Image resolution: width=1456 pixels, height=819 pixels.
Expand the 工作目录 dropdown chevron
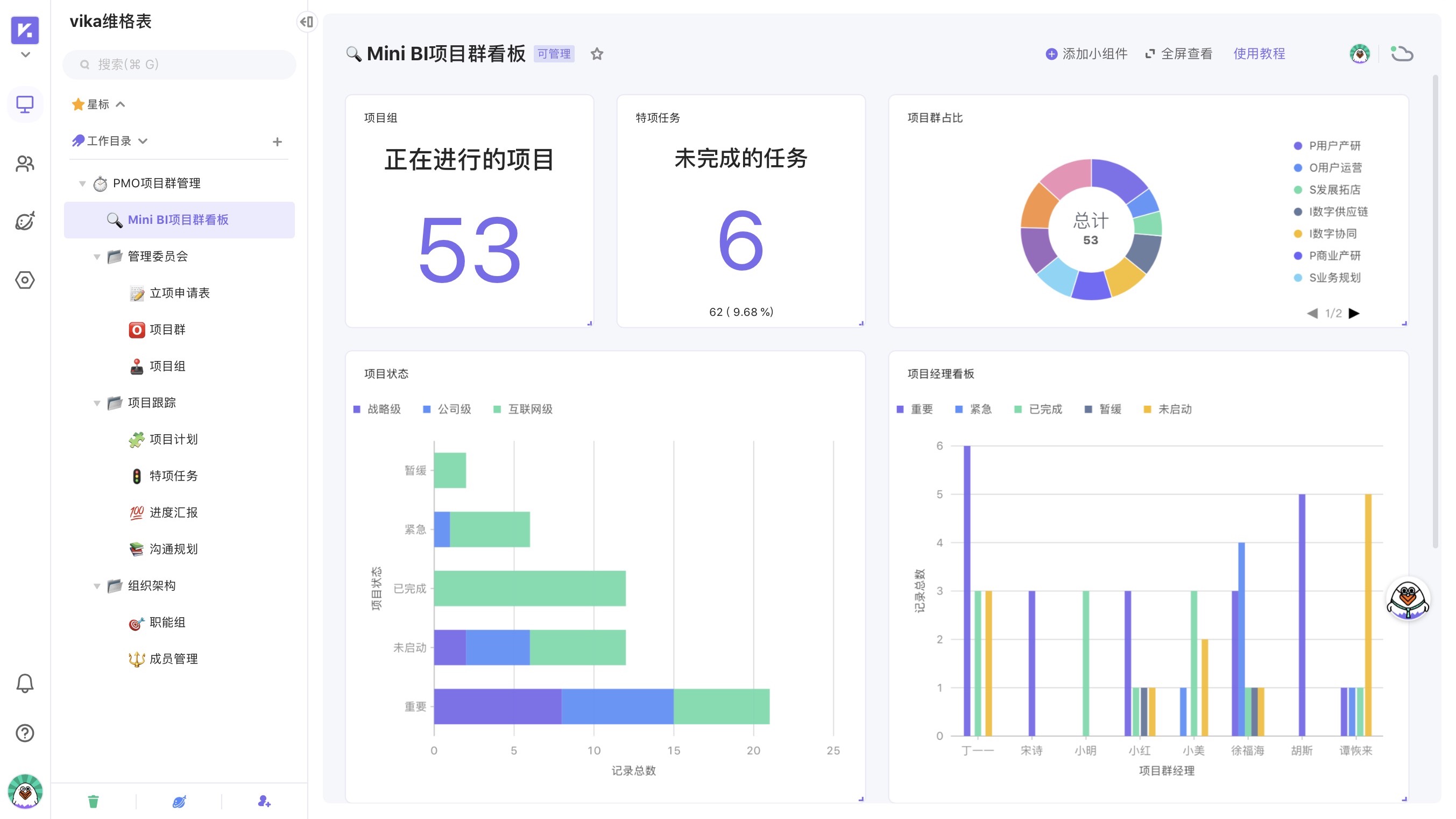[143, 142]
